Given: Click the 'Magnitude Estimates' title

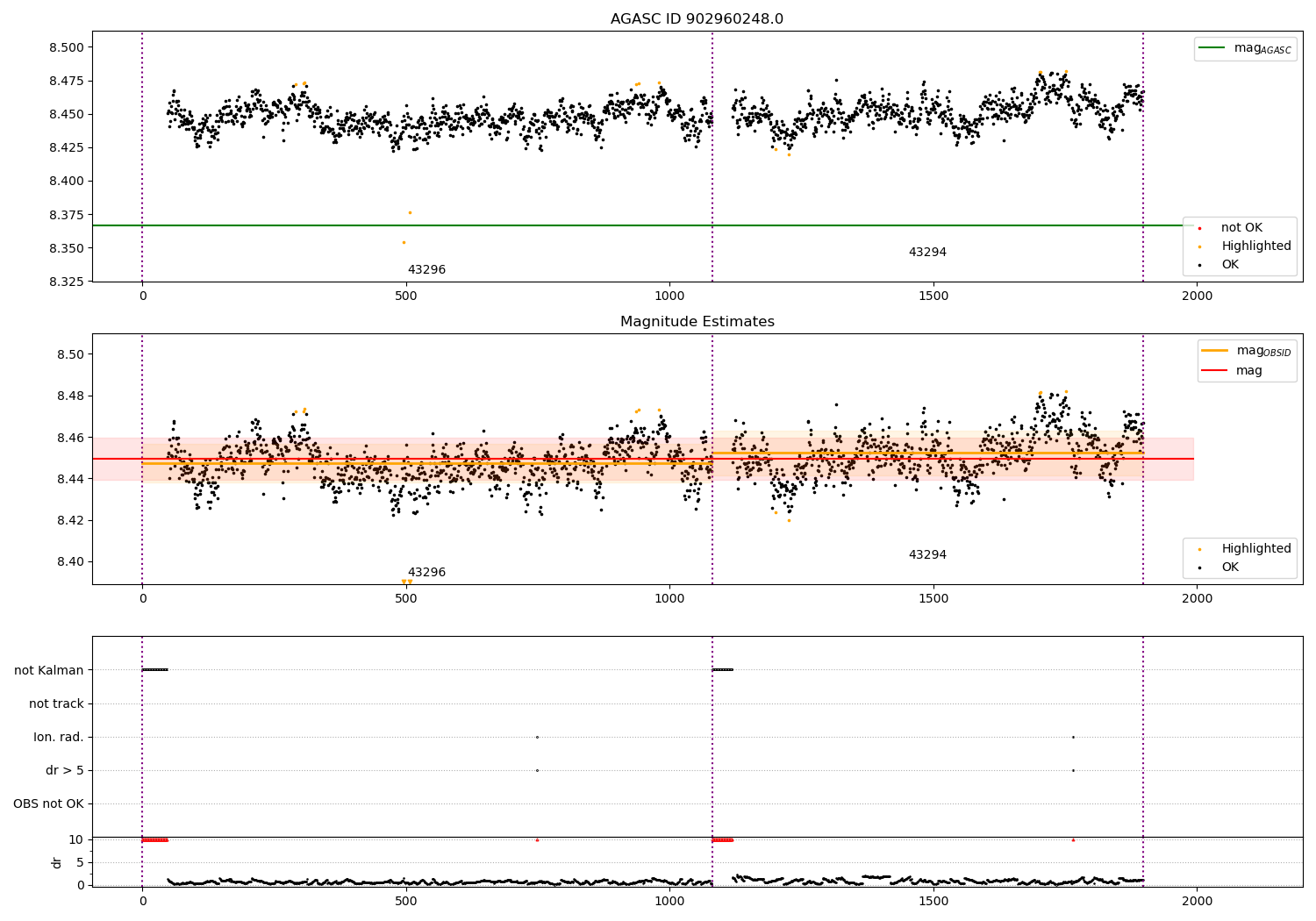Looking at the screenshot, I should coord(697,322).
